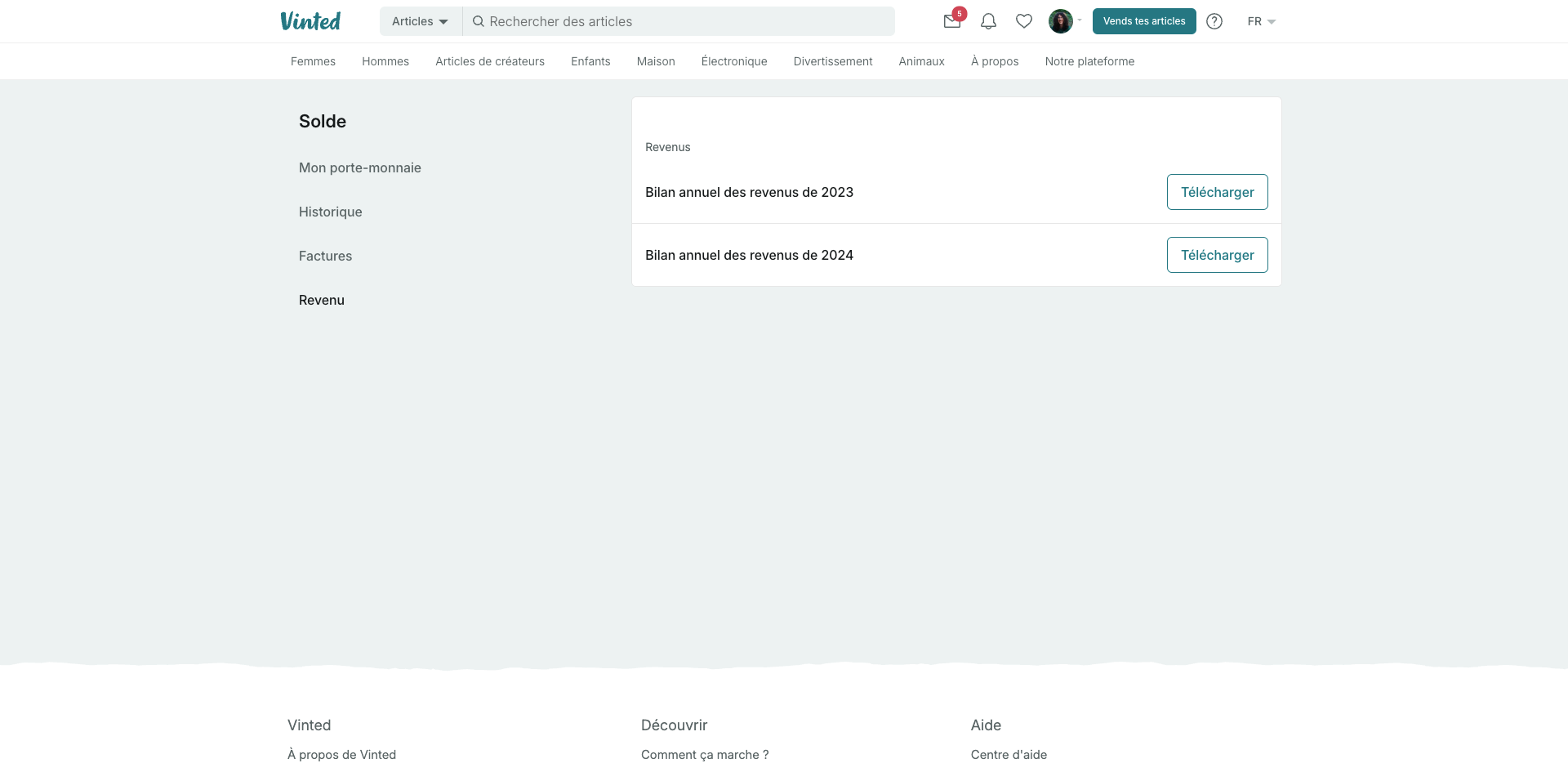This screenshot has width=1568, height=763.
Task: Download the 2023 annual revenue report
Action: click(x=1217, y=192)
